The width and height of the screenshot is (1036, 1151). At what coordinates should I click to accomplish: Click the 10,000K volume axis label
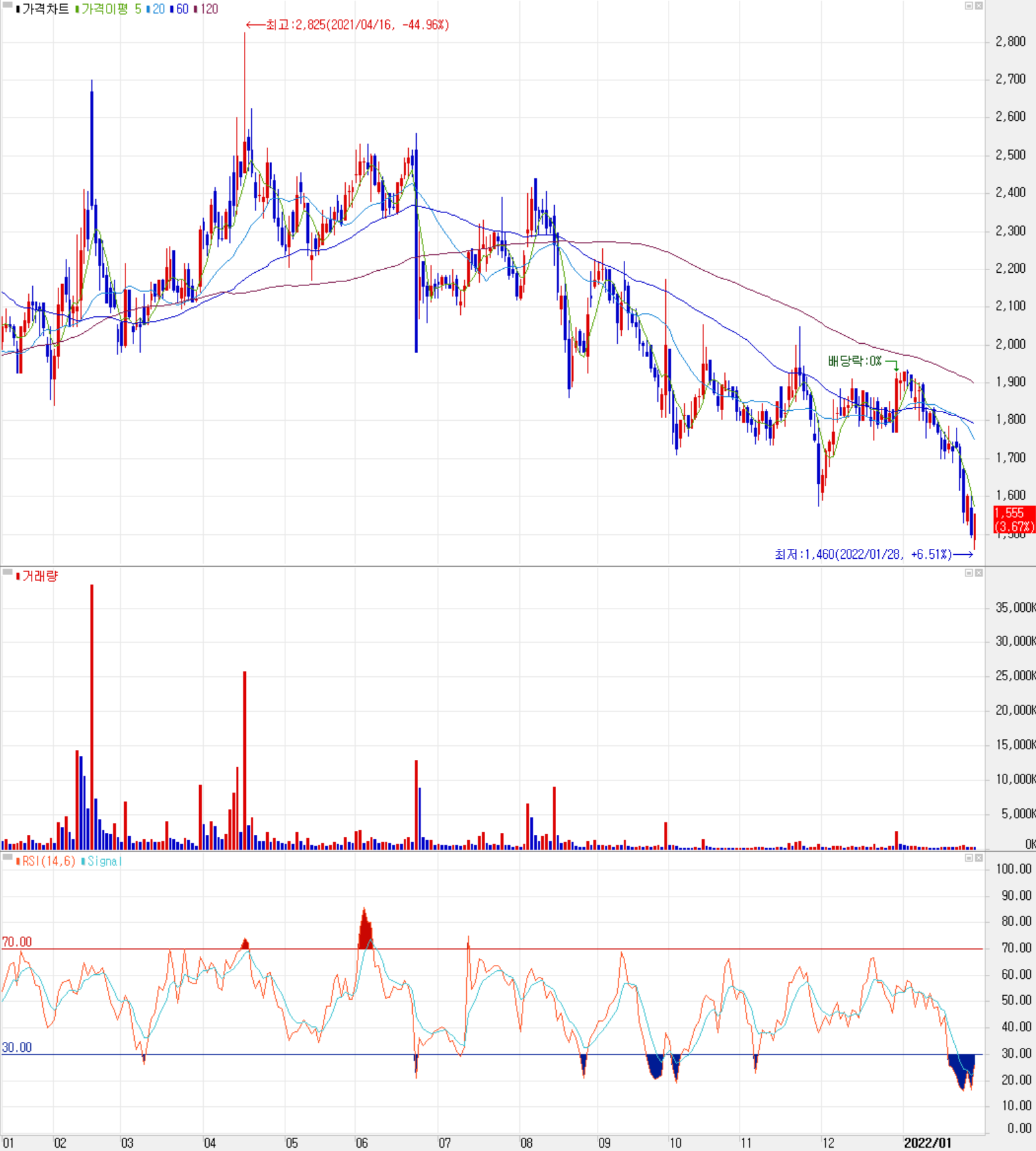(1015, 779)
